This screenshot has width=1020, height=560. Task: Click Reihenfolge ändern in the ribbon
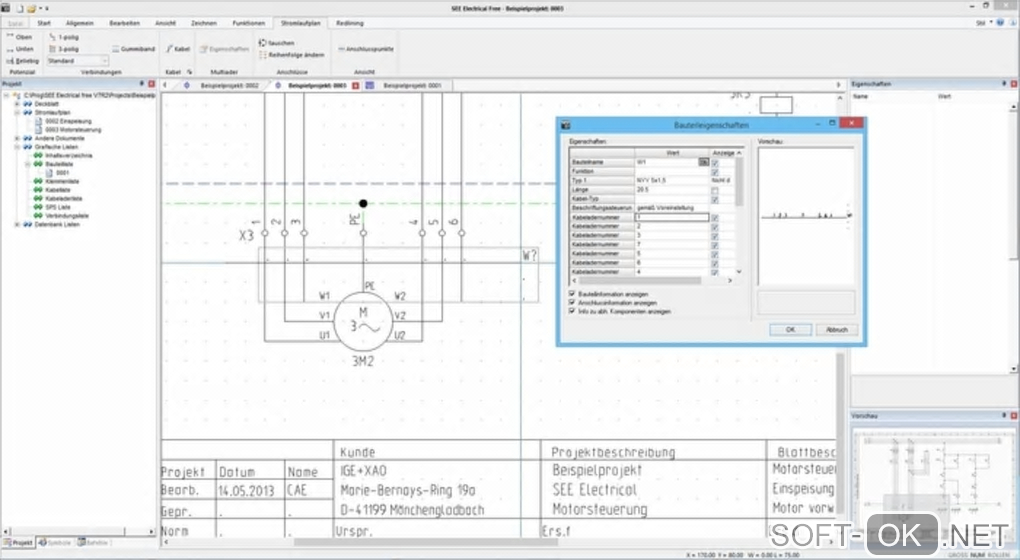[x=291, y=55]
